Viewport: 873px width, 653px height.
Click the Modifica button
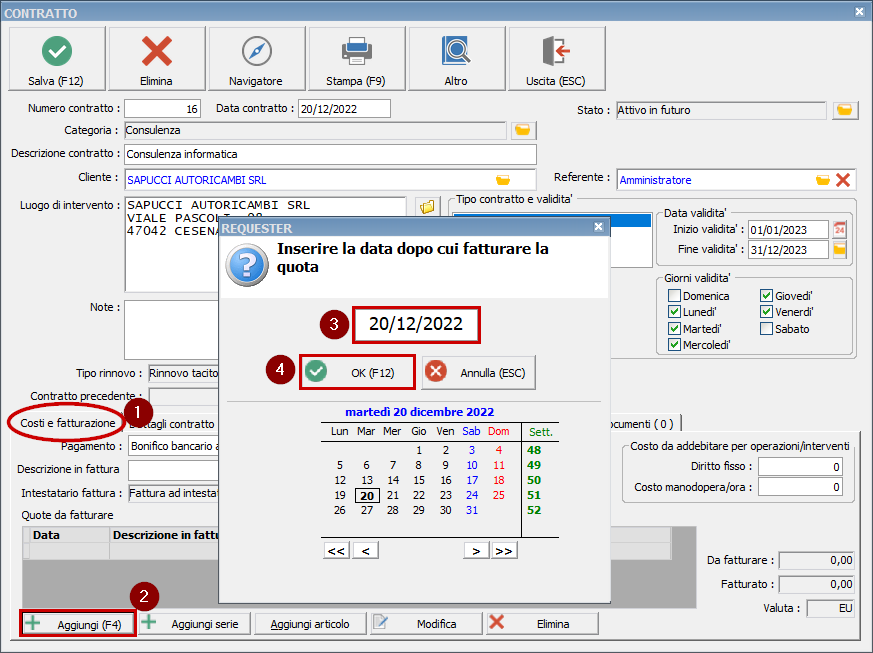click(426, 624)
